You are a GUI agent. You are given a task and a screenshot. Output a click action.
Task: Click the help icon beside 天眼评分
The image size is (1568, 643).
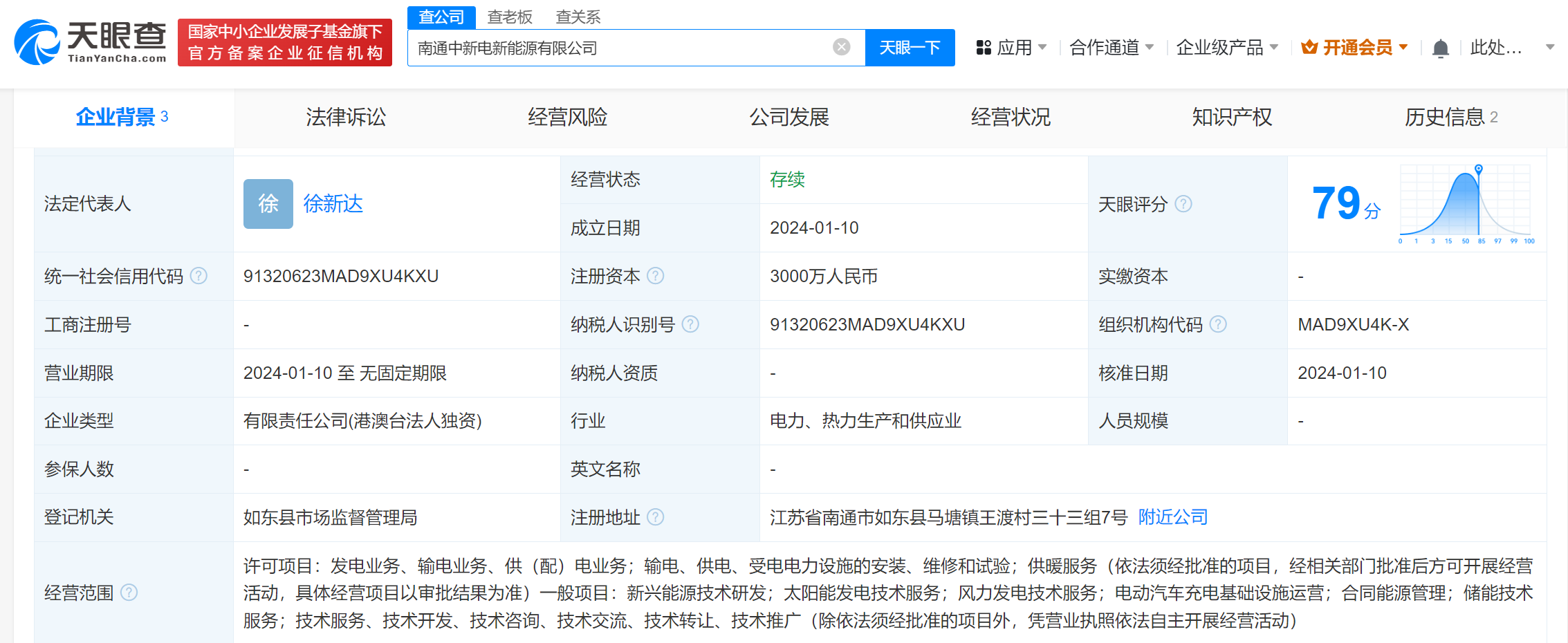[x=1184, y=204]
